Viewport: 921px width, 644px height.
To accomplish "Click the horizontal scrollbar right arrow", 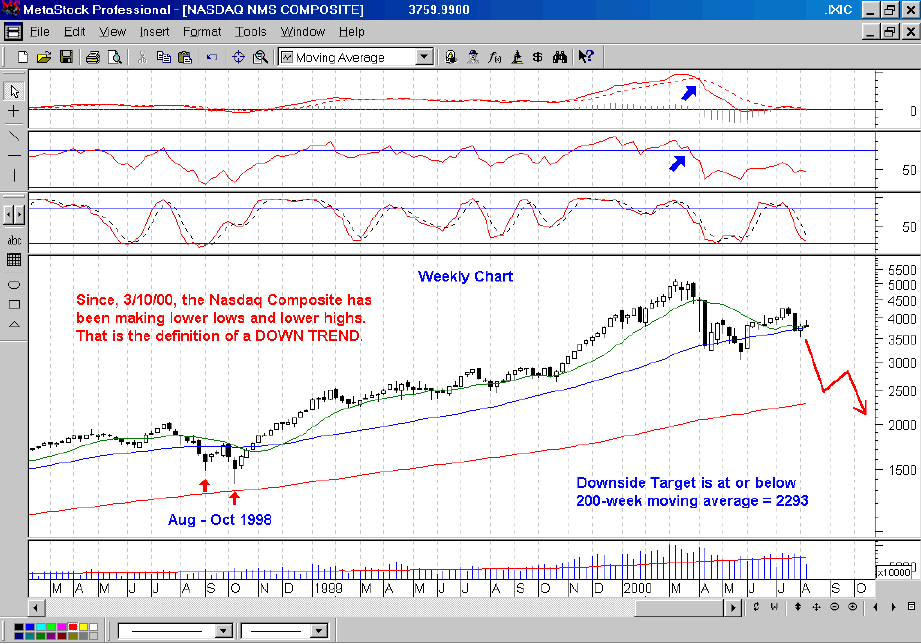I will coord(732,608).
